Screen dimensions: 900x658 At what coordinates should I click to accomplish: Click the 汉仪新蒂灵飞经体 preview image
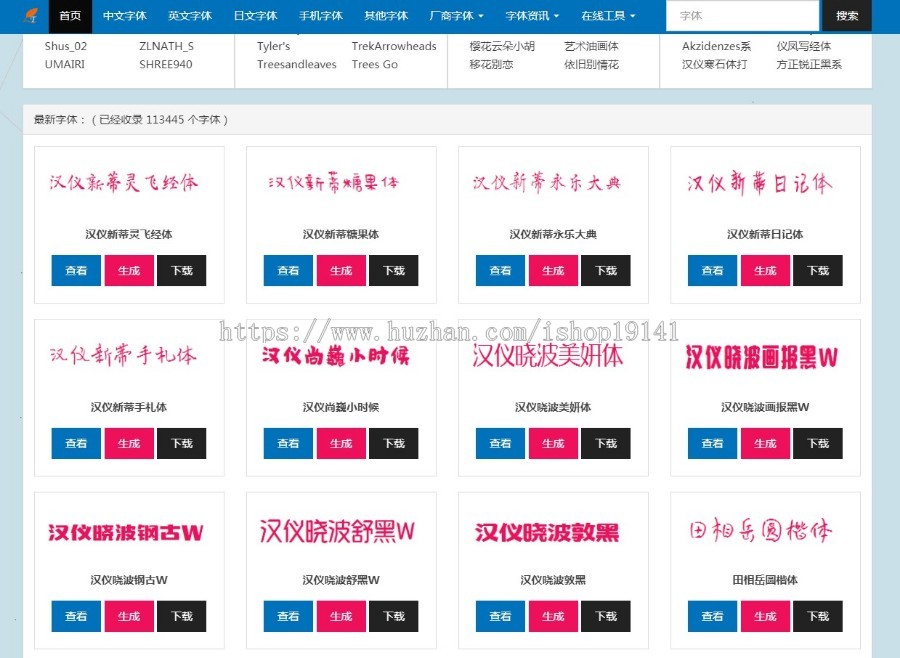(x=123, y=183)
